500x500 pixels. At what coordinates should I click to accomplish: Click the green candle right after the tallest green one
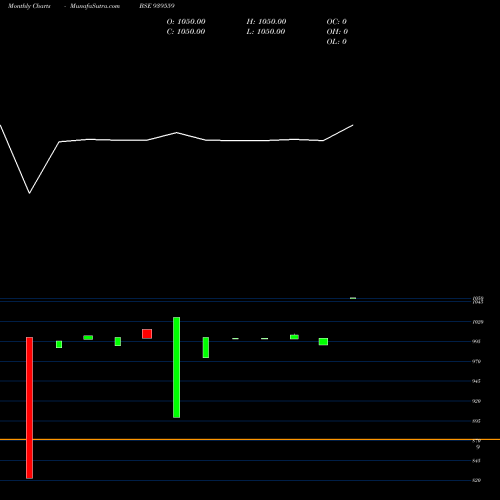tap(206, 348)
